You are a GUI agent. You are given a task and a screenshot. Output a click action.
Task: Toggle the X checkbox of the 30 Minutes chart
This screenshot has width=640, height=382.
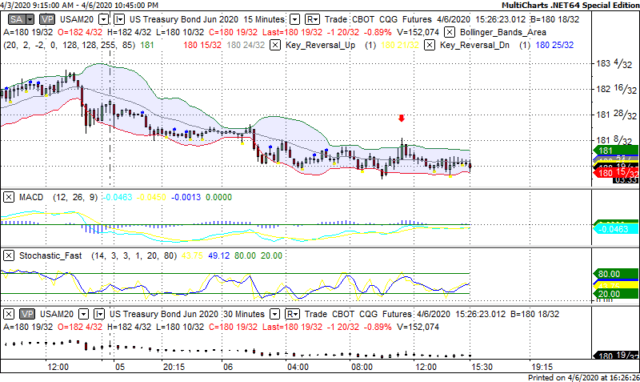coord(9,314)
